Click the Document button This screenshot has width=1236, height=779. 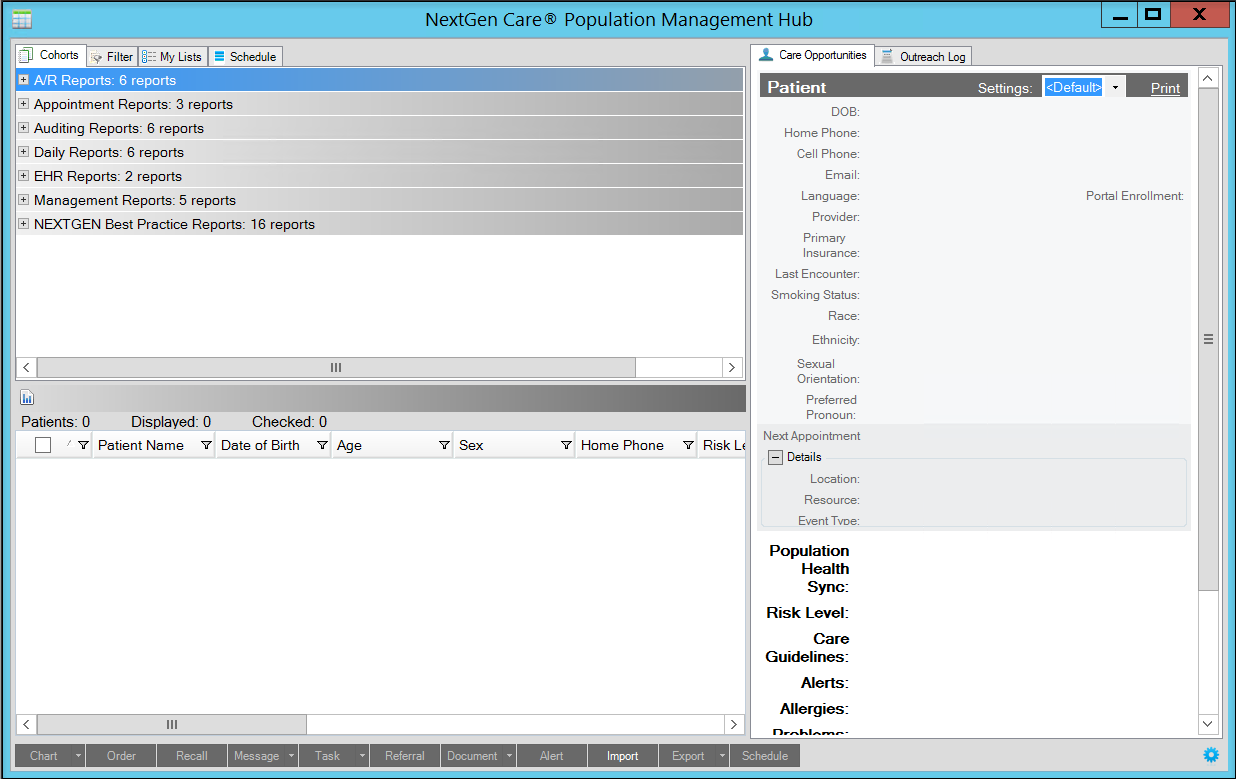472,756
